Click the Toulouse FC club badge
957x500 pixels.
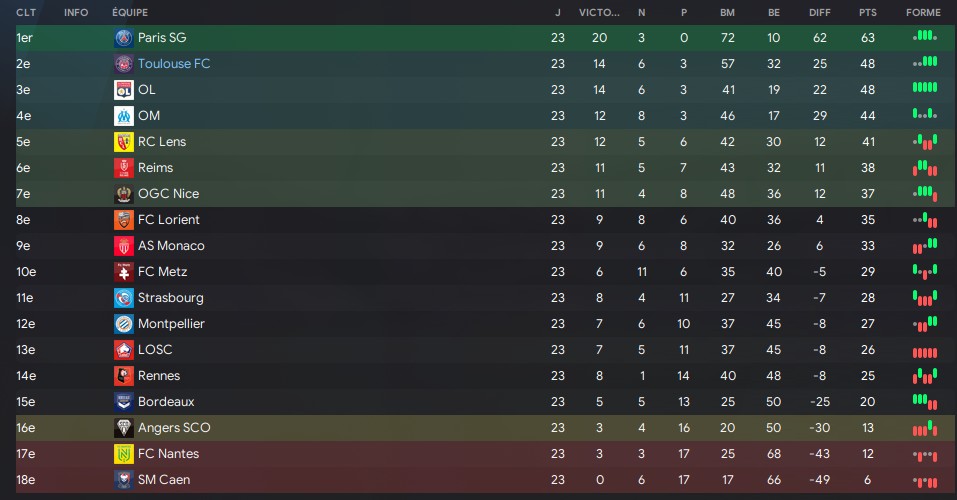click(x=124, y=63)
